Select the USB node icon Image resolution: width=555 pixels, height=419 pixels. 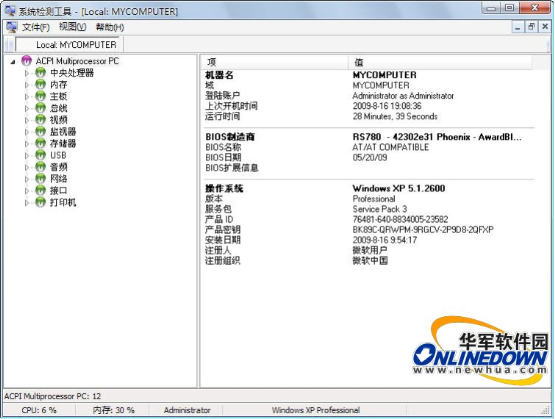(x=40, y=155)
